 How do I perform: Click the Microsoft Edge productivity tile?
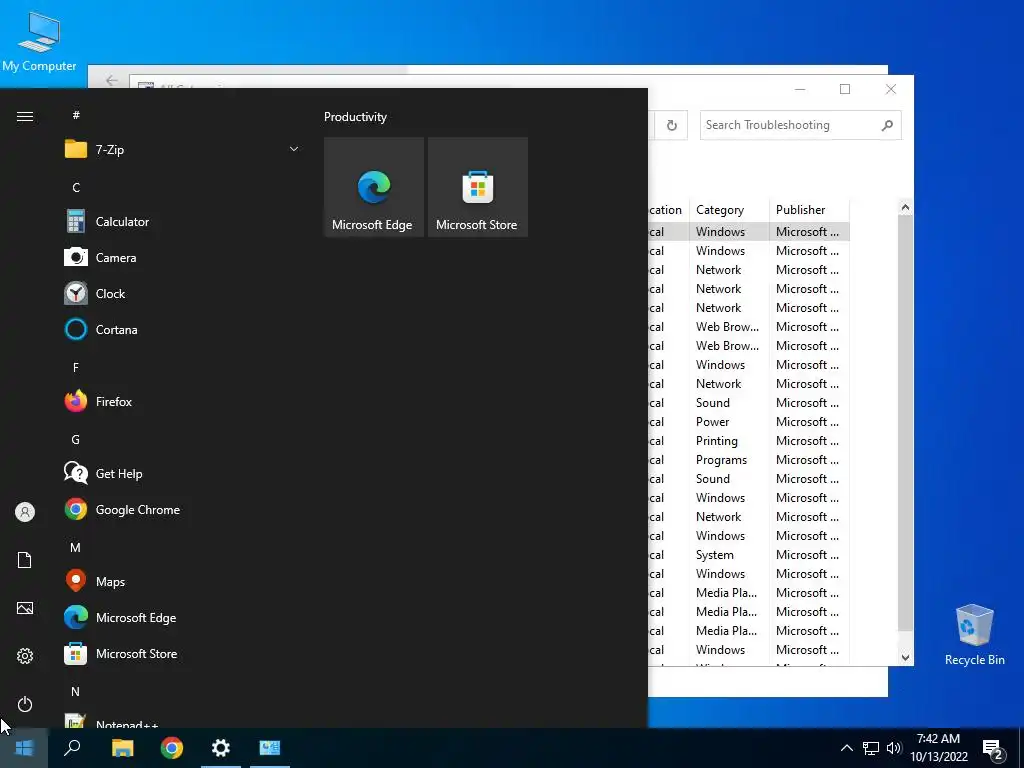(374, 187)
